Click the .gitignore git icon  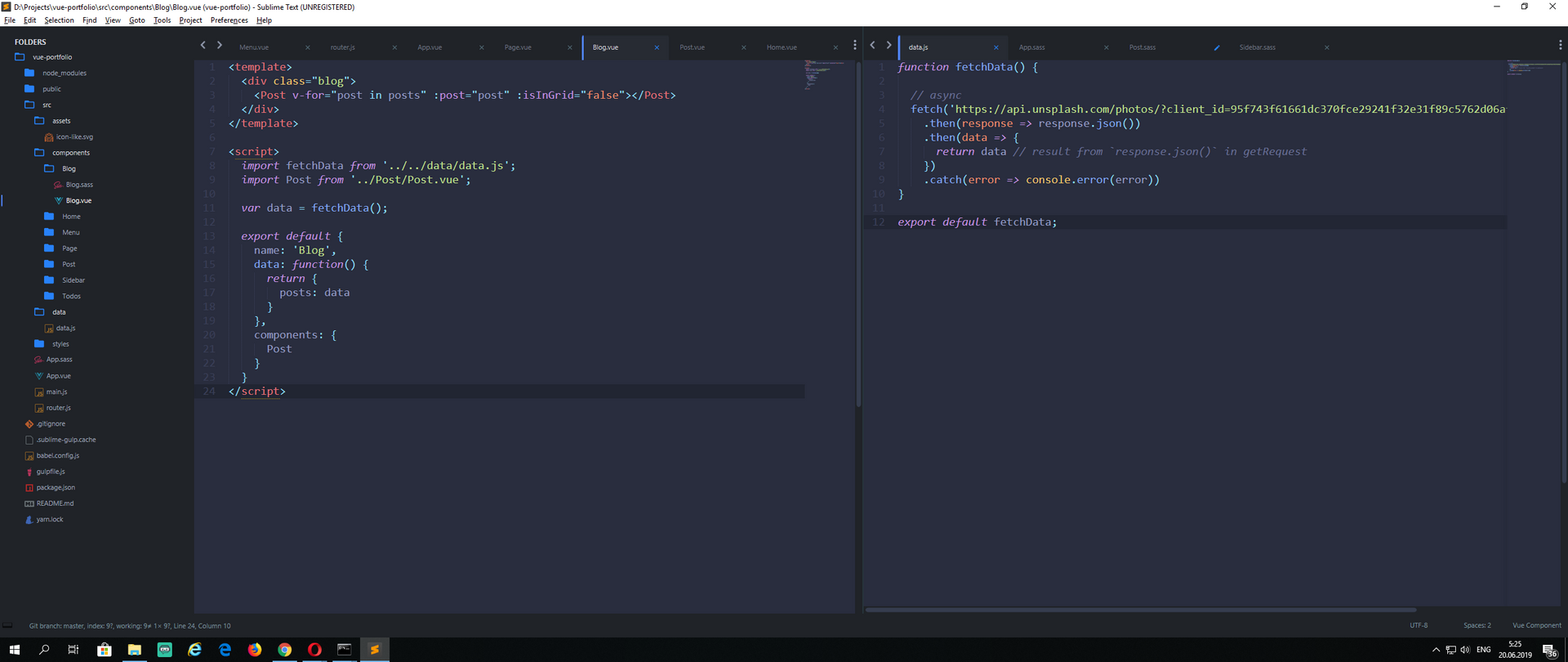tap(29, 424)
